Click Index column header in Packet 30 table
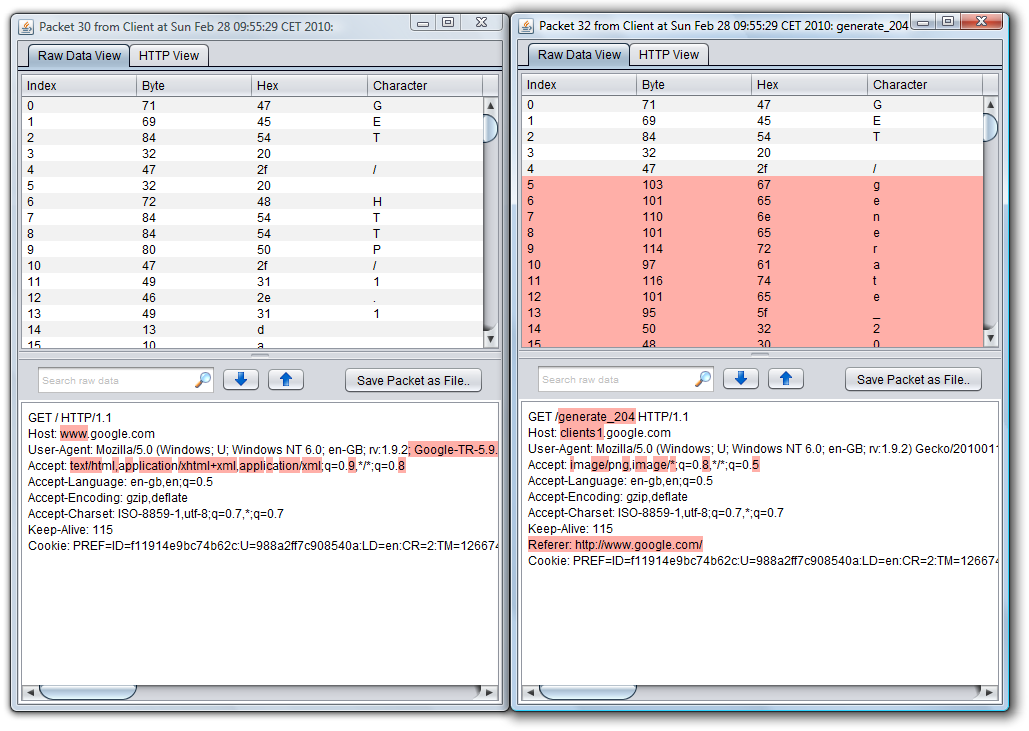 point(79,86)
